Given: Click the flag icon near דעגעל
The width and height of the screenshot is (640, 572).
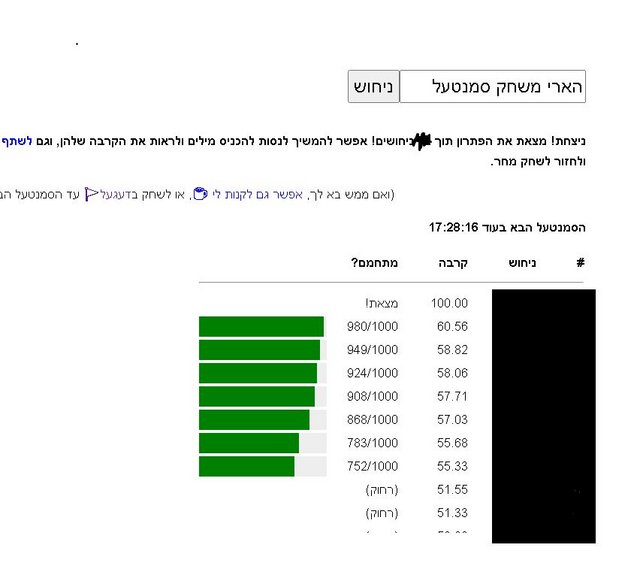Looking at the screenshot, I should pos(91,194).
